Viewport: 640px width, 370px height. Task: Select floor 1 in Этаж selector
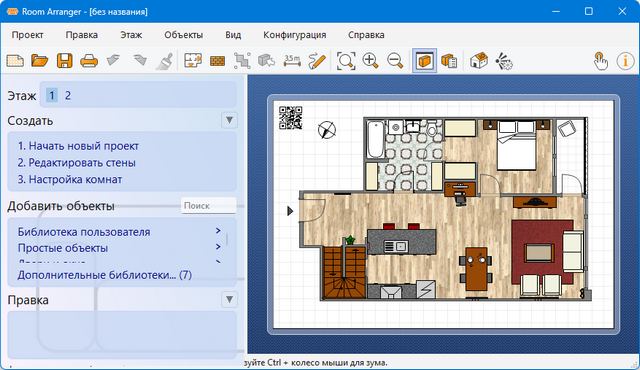click(x=51, y=95)
